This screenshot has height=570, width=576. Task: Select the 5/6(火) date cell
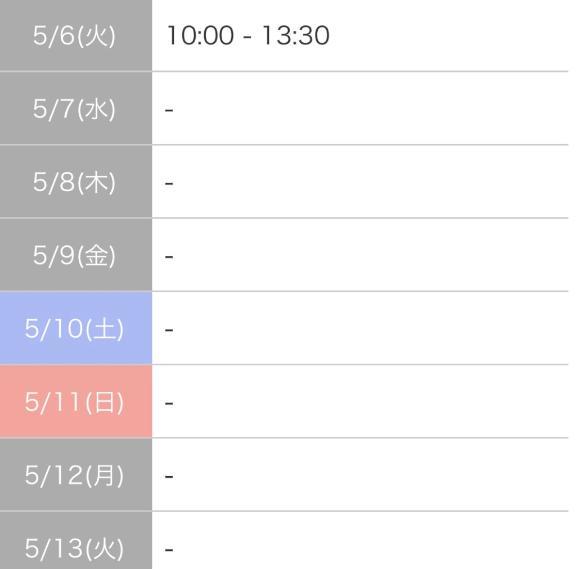click(76, 35)
